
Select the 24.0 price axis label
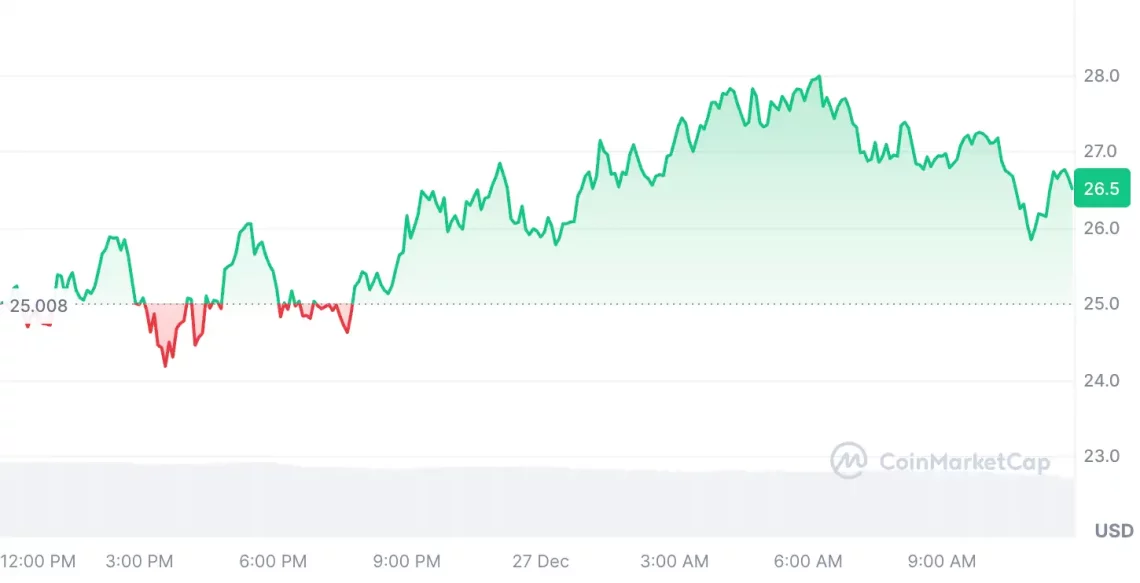(1101, 381)
